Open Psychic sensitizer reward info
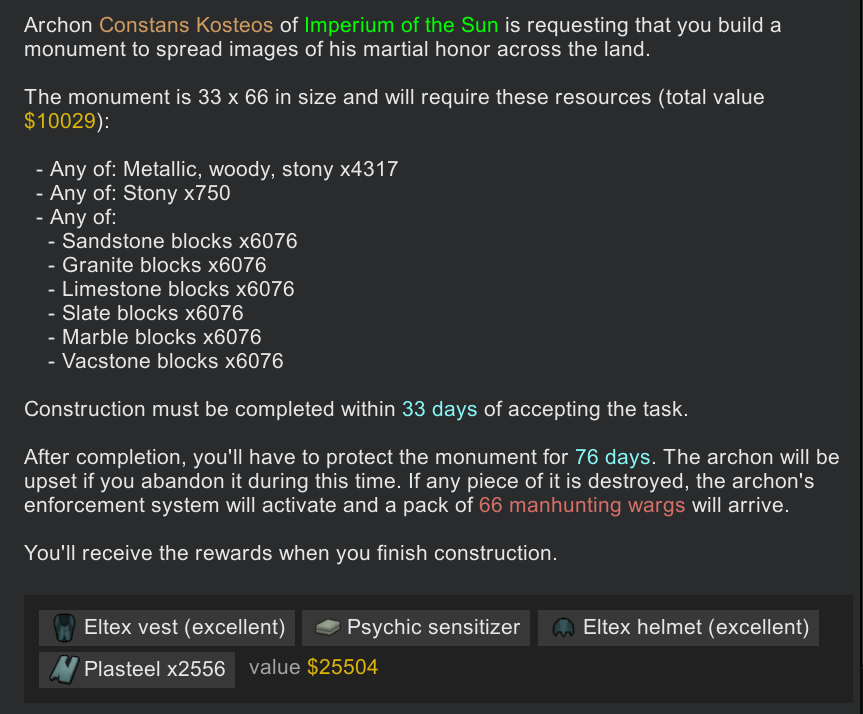 coord(416,628)
